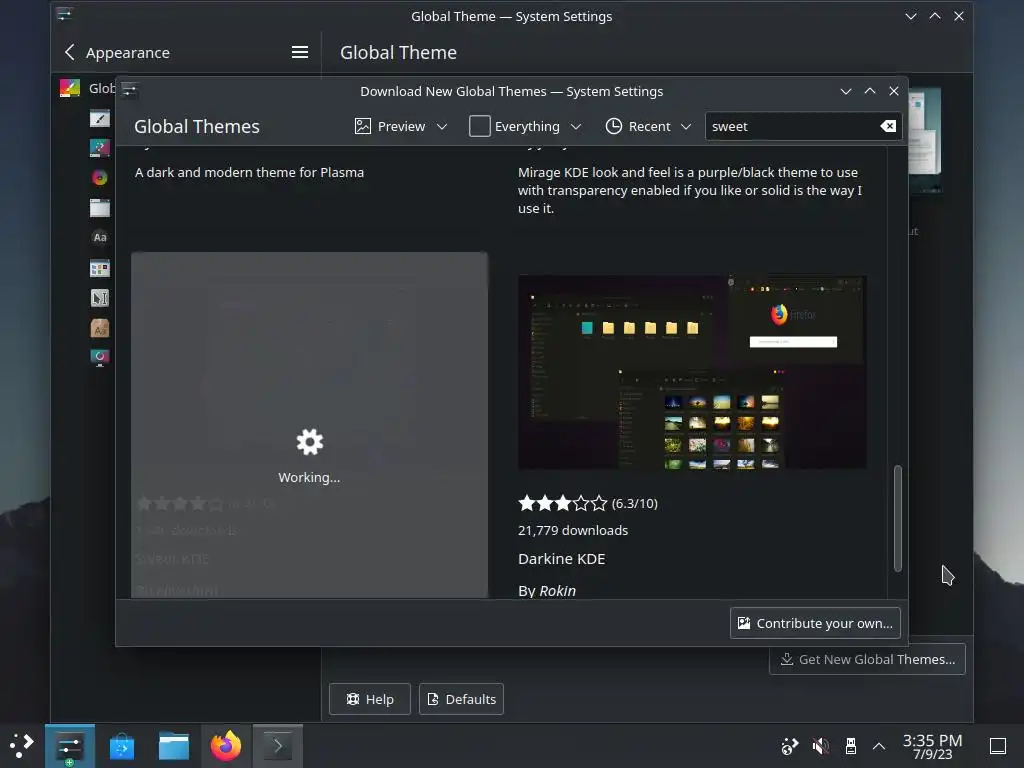Open Plasma Style settings in sidebar
1024x768 pixels.
click(x=100, y=148)
